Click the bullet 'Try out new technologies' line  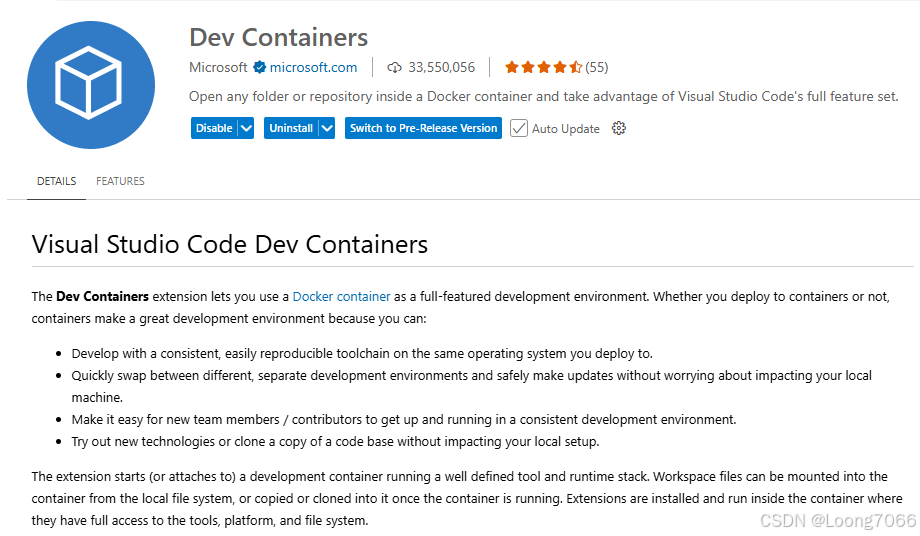336,442
